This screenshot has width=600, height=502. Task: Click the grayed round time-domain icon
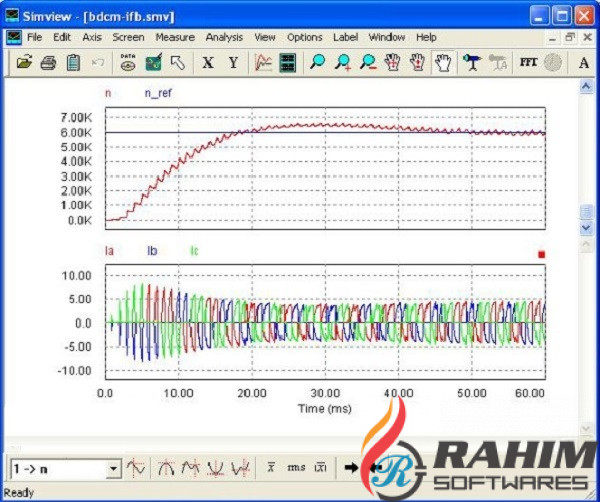pos(553,62)
